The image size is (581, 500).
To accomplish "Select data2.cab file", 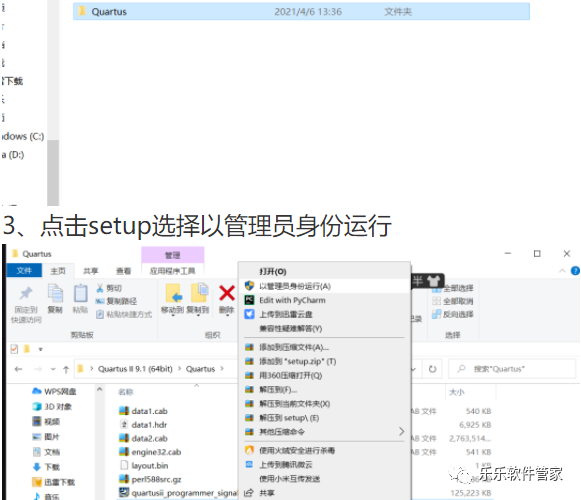I will [143, 438].
